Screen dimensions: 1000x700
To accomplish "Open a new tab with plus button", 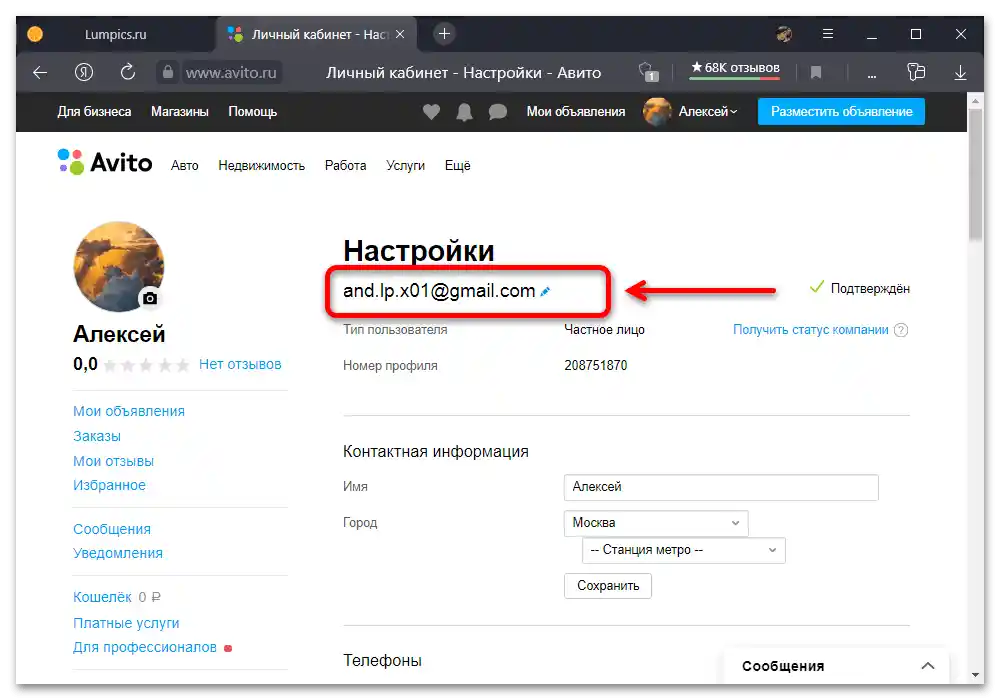I will point(445,34).
